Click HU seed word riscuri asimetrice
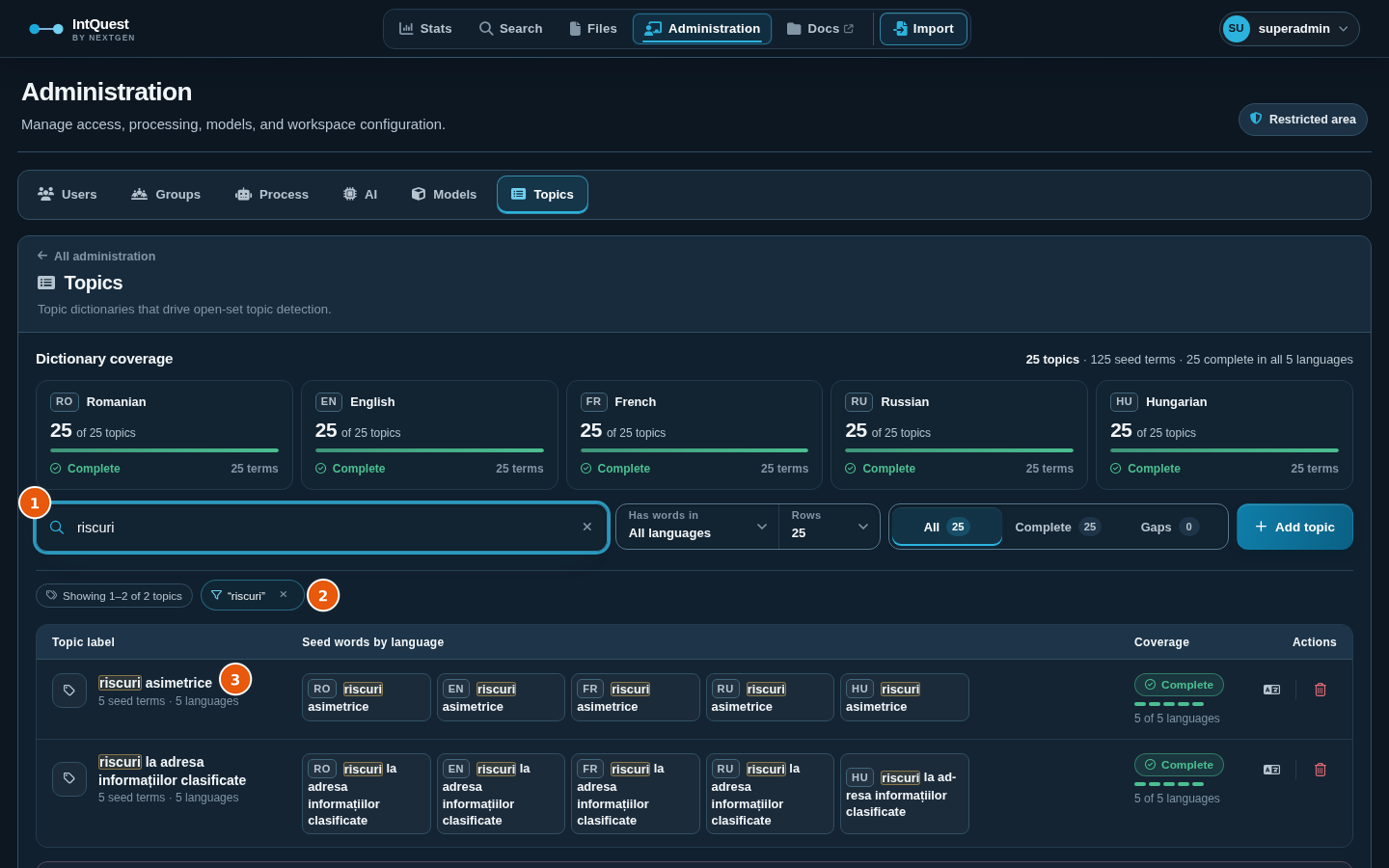This screenshot has width=1389, height=868. tap(905, 697)
